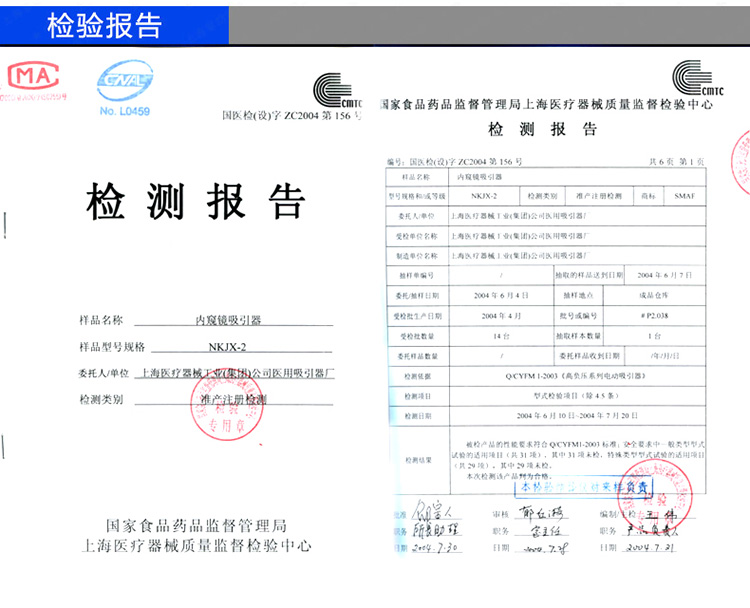The image size is (750, 608).
Task: Click the table label "抽样单编号"
Action: (417, 276)
